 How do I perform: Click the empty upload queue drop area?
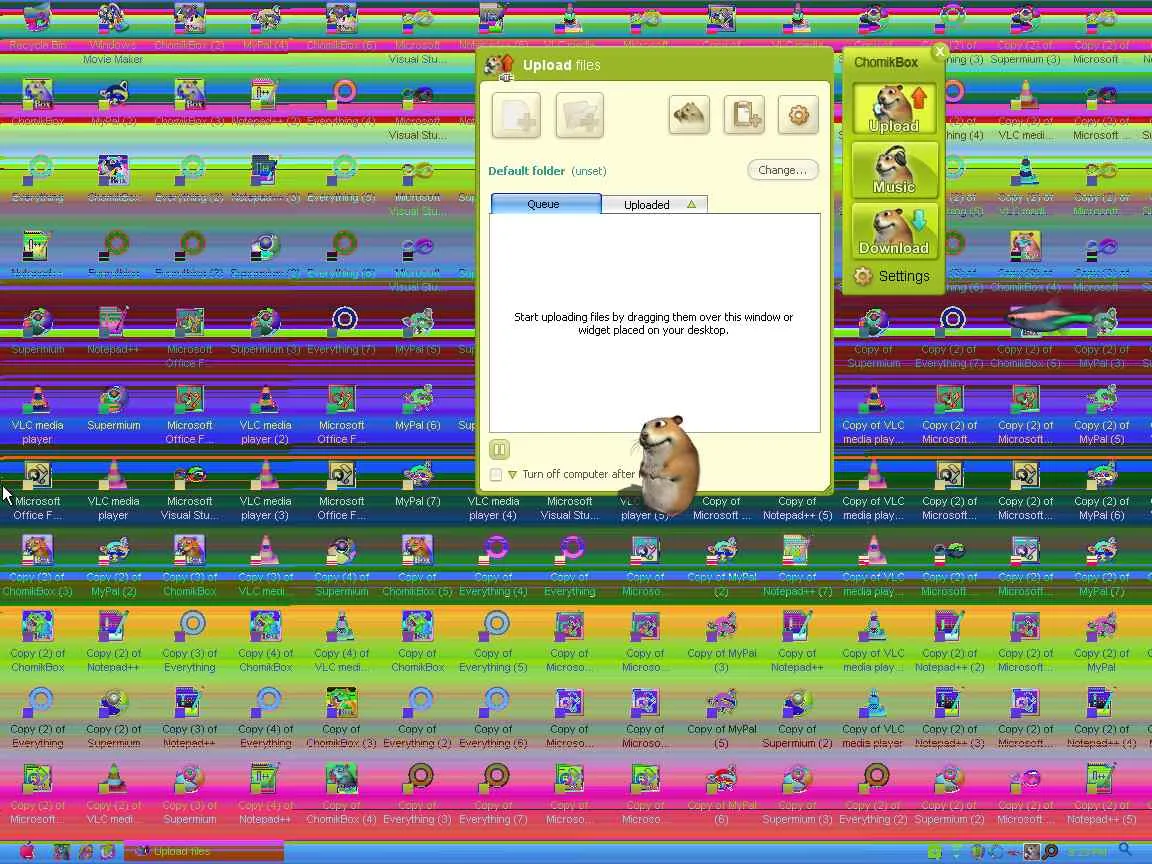tap(654, 323)
